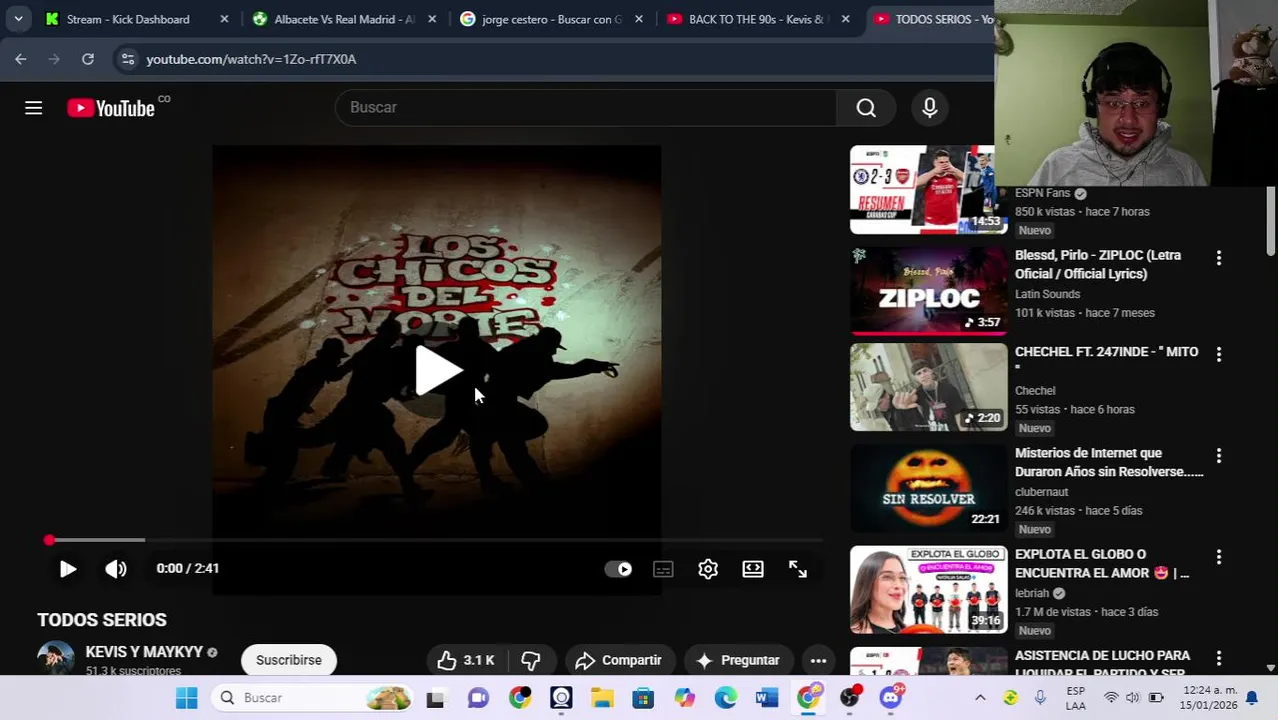Switch to BACK TO THE 90s tab
Image resolution: width=1278 pixels, height=720 pixels.
pos(757,19)
